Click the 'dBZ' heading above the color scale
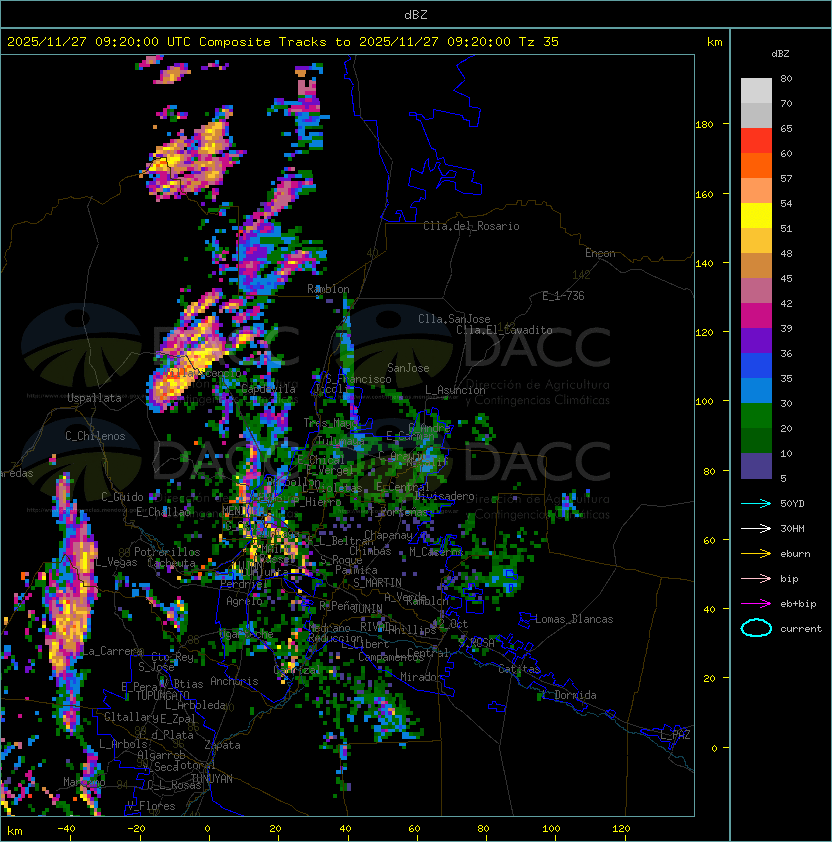The image size is (832, 842). click(780, 54)
